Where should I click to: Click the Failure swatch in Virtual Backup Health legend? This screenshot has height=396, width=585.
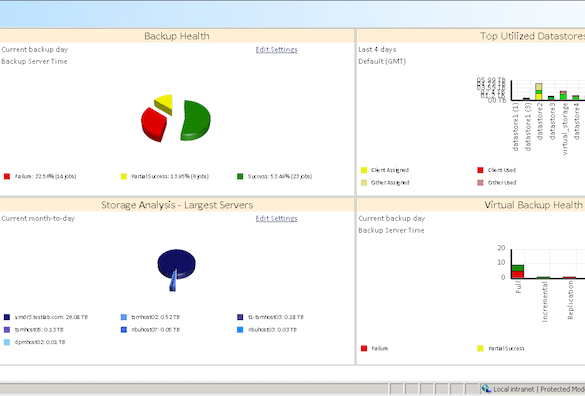[x=364, y=348]
